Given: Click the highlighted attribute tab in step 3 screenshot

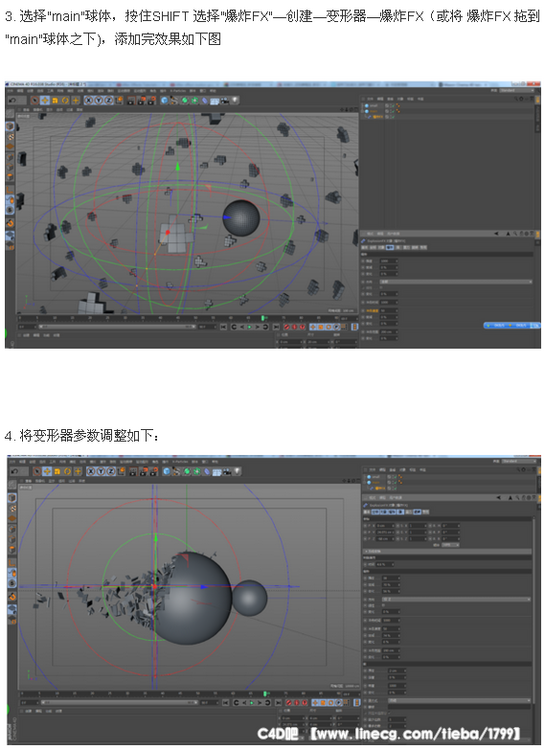Looking at the screenshot, I should (x=390, y=247).
